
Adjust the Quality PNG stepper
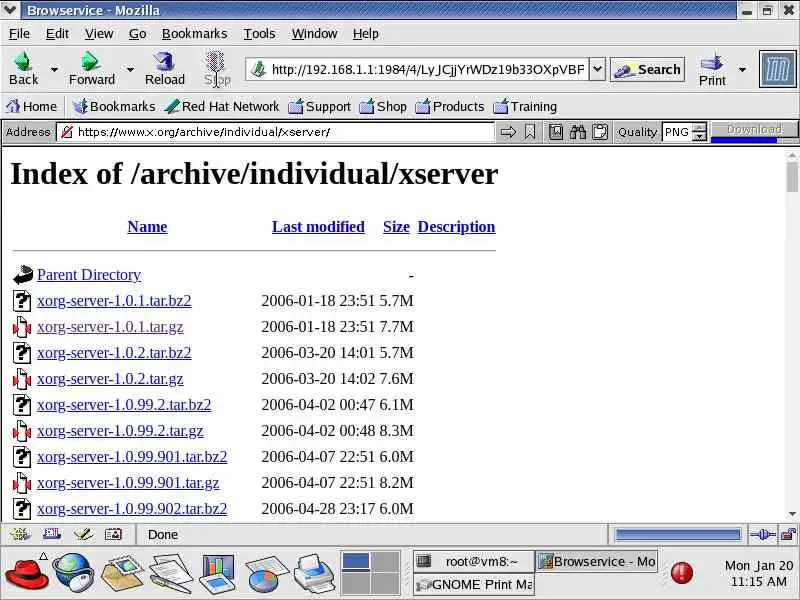tap(701, 132)
